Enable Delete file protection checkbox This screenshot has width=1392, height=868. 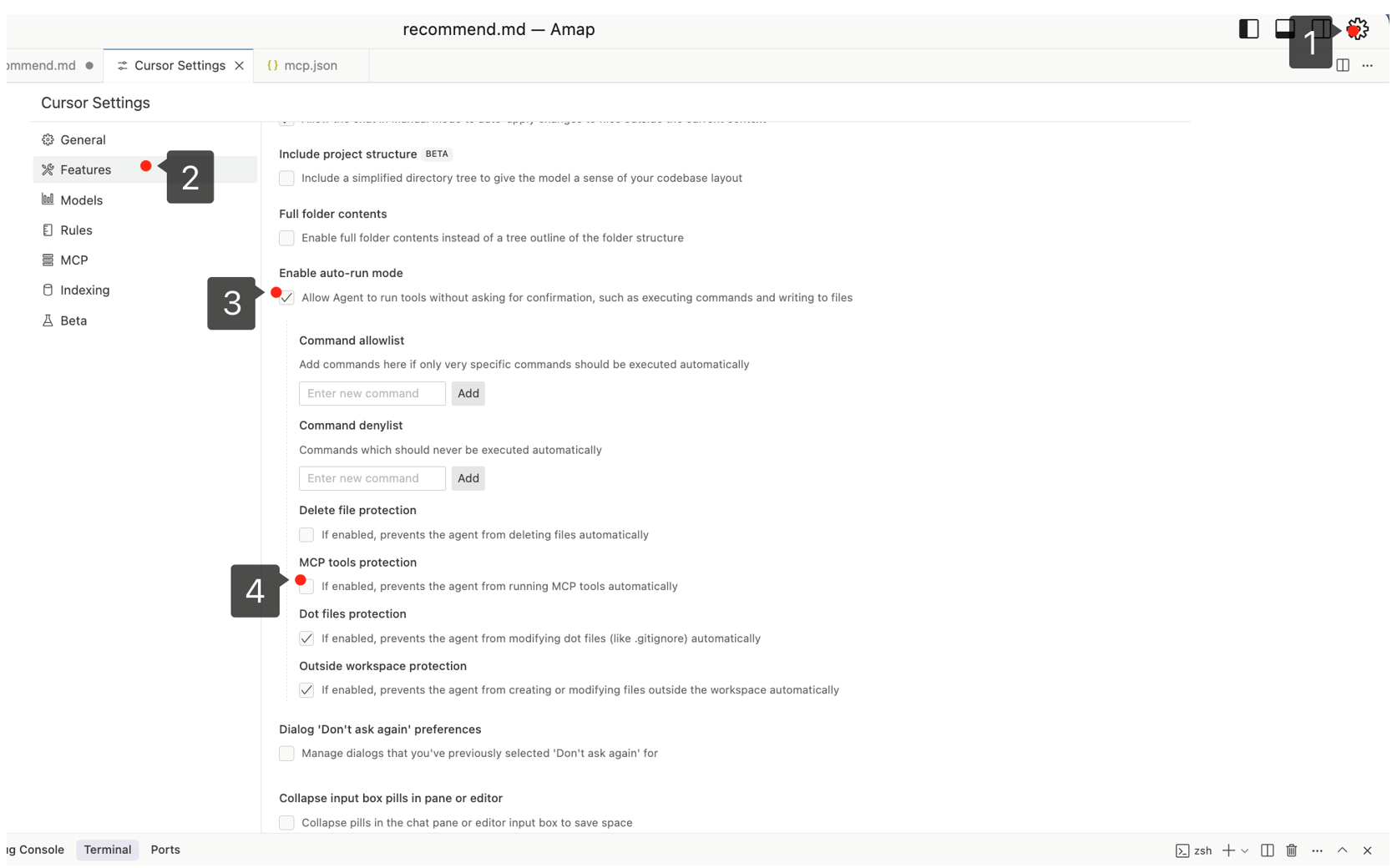point(307,535)
